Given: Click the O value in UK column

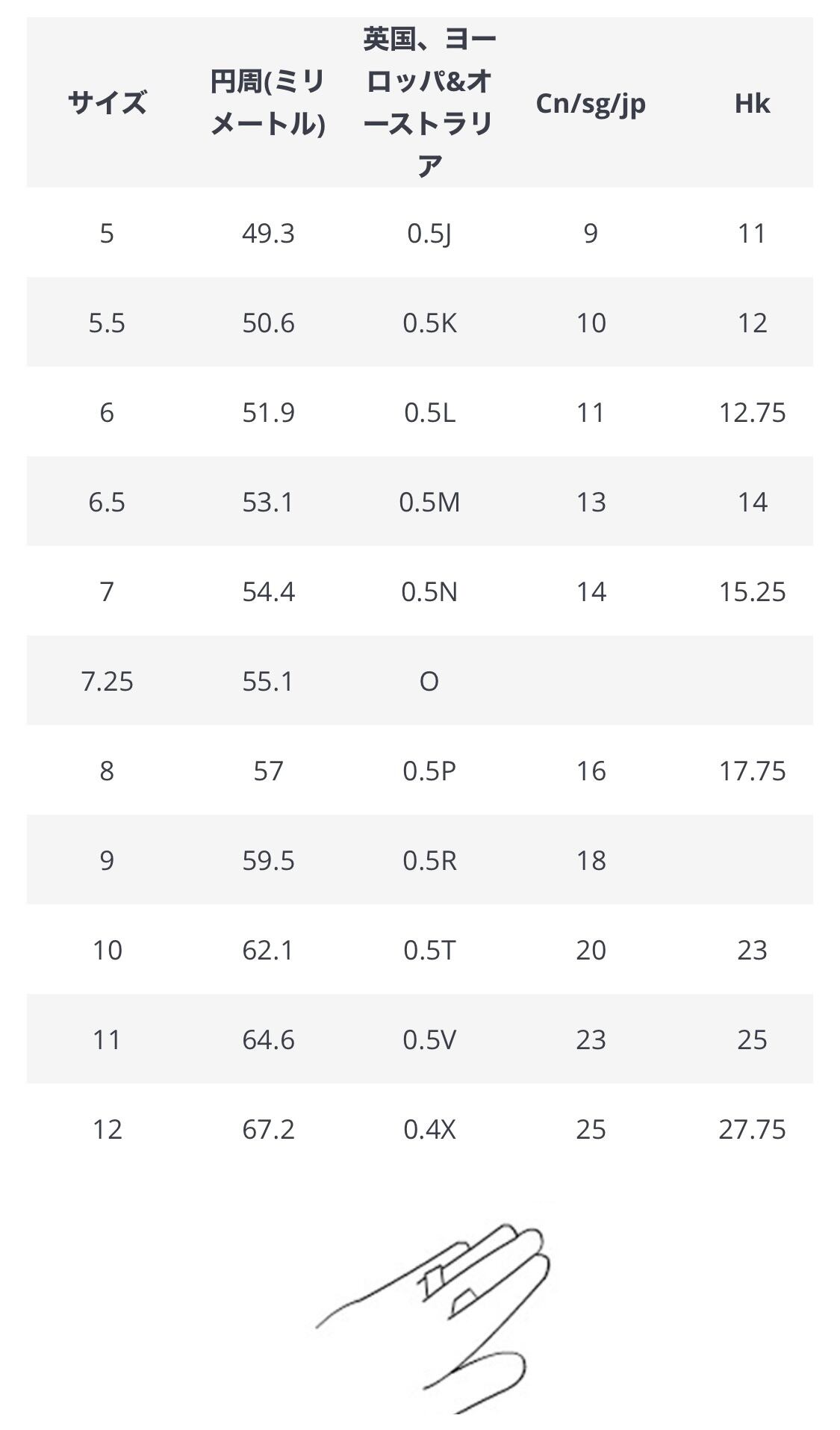Looking at the screenshot, I should (x=429, y=682).
